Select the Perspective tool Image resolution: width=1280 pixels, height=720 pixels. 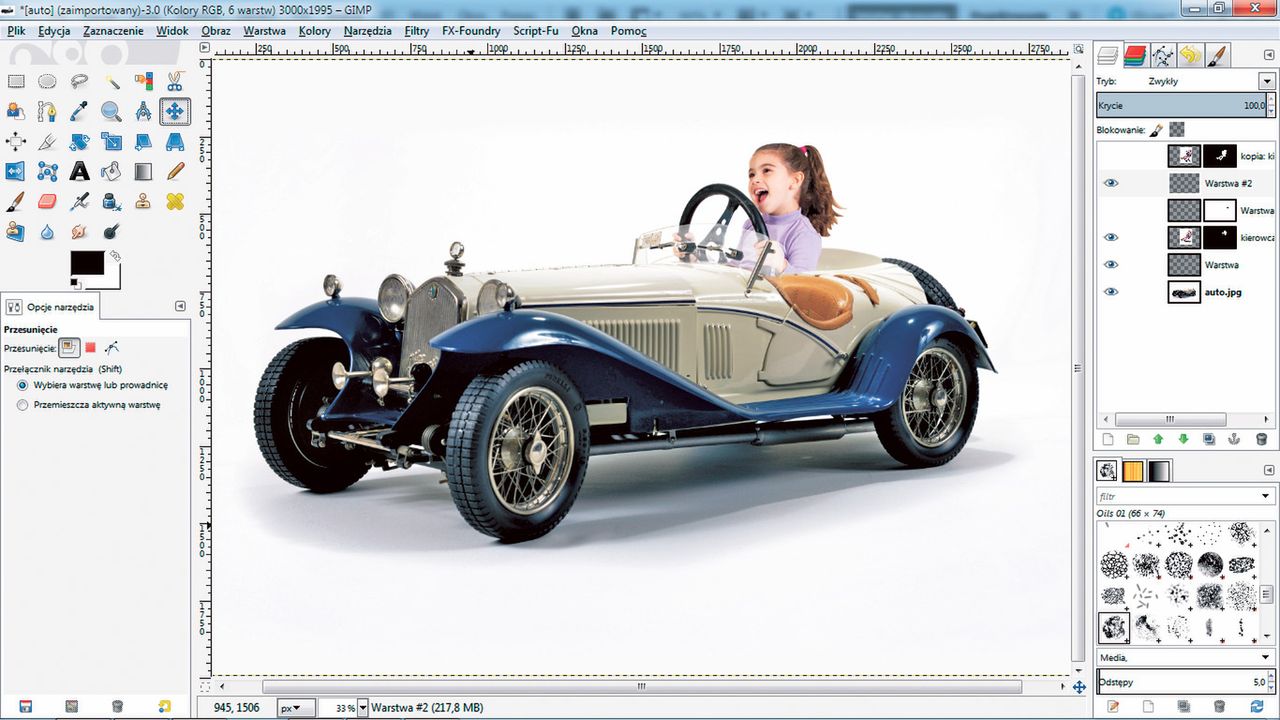pos(175,141)
